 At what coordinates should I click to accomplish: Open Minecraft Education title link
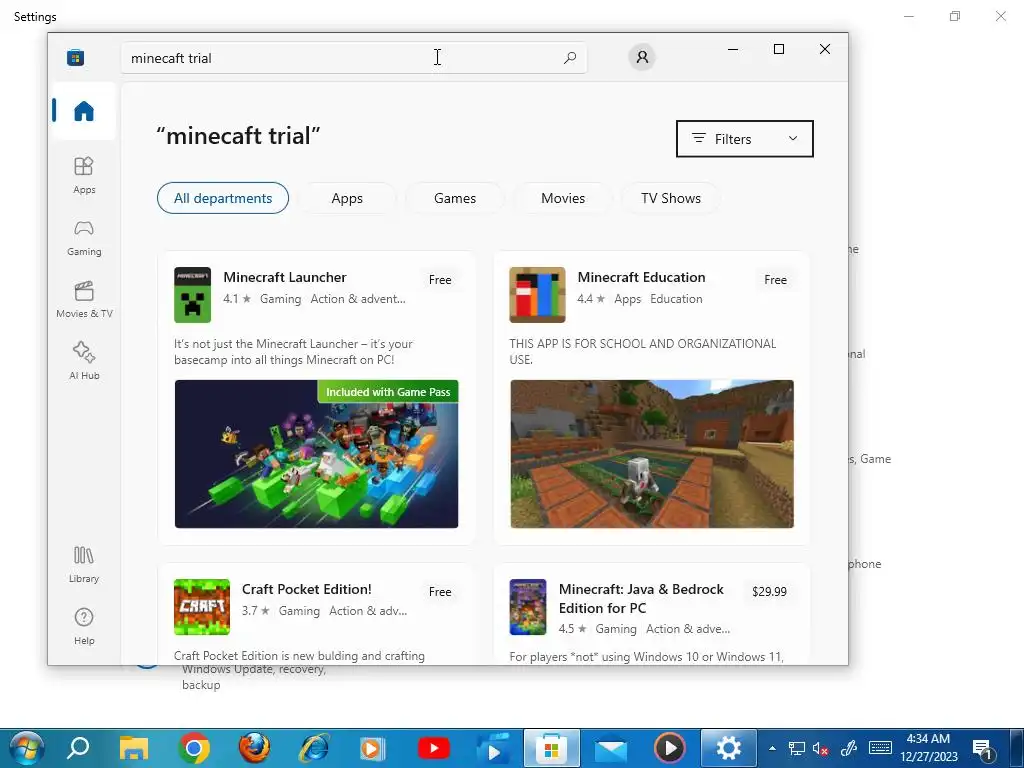point(641,277)
